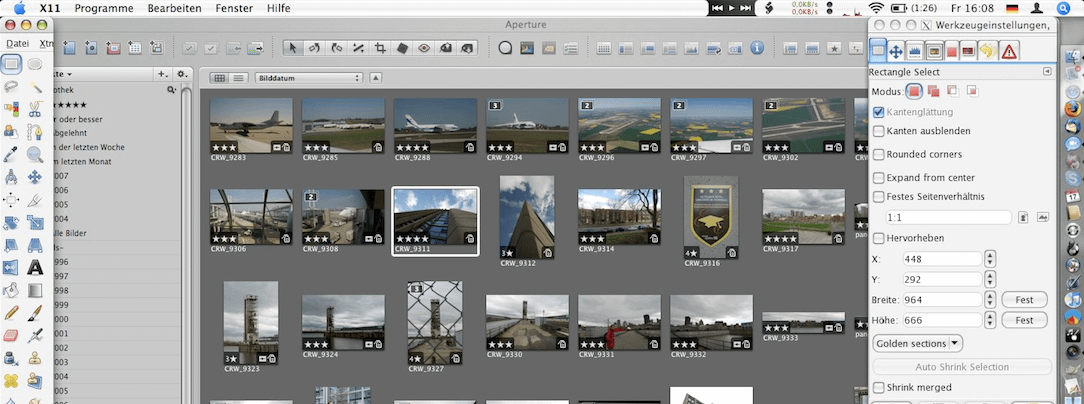The image size is (1084, 404).
Task: Enable the Rounded corners checkbox
Action: [879, 154]
